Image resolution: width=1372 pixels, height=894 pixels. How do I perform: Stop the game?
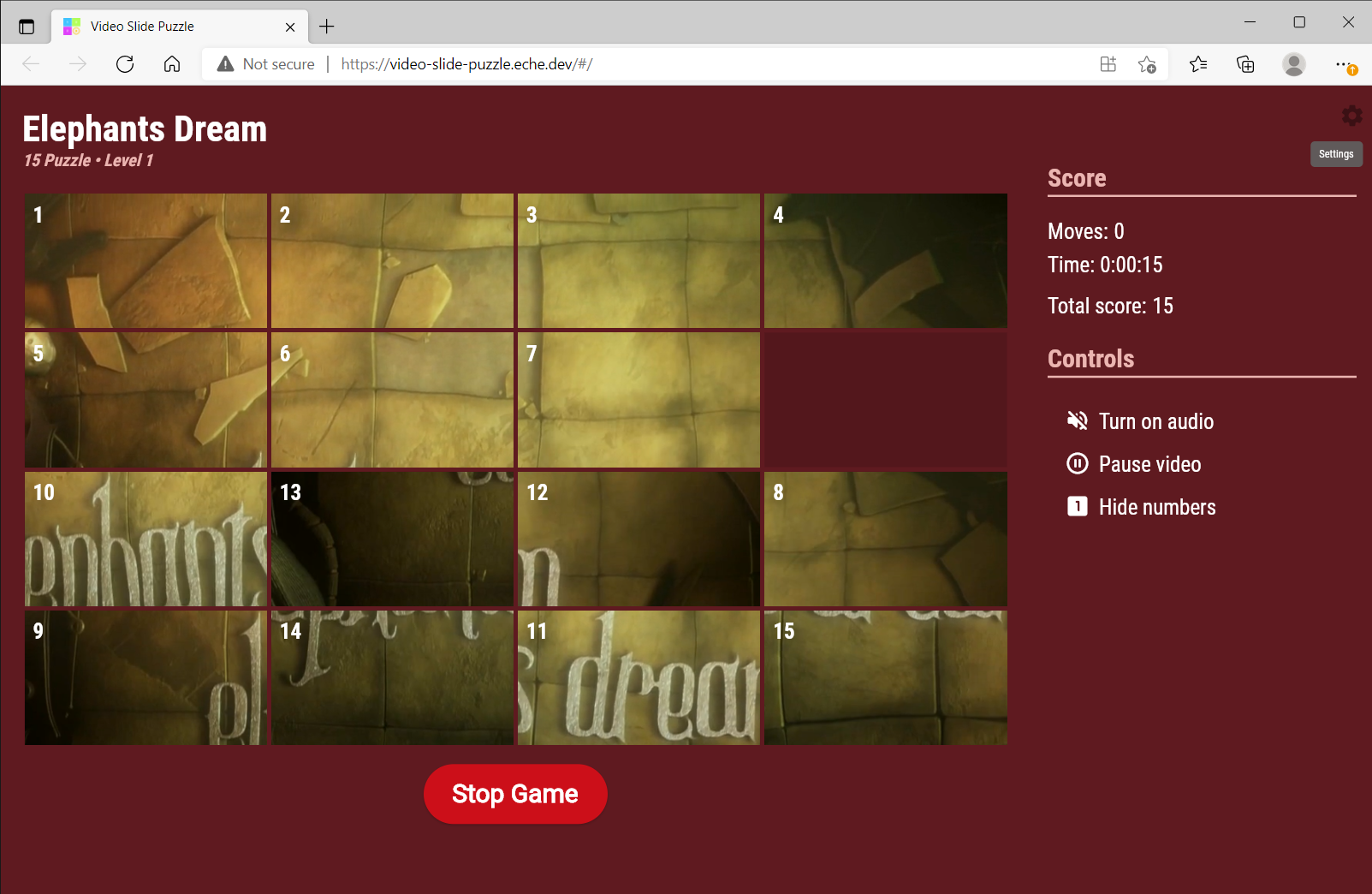pyautogui.click(x=515, y=794)
